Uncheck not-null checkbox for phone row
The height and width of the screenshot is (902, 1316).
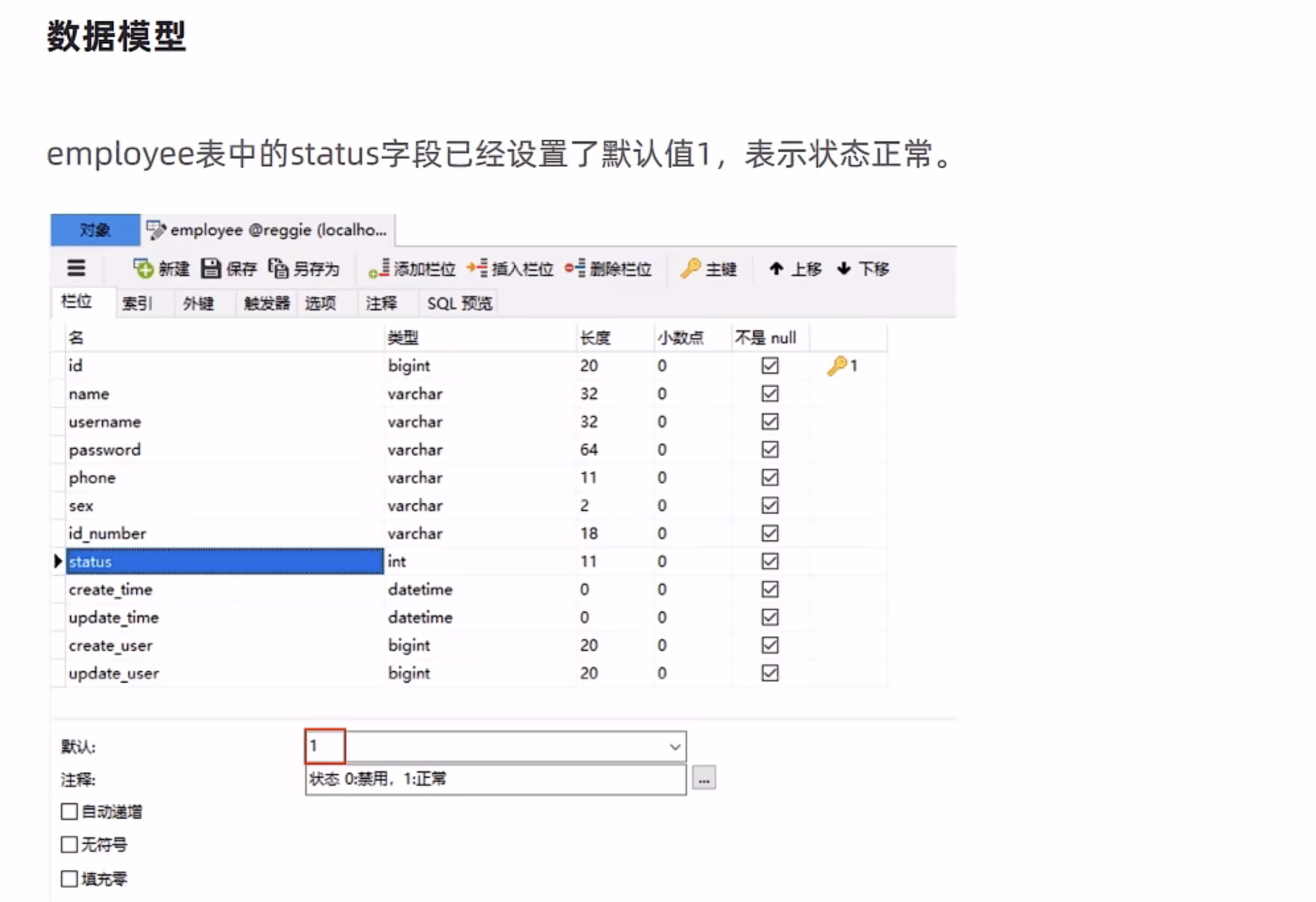click(x=770, y=477)
